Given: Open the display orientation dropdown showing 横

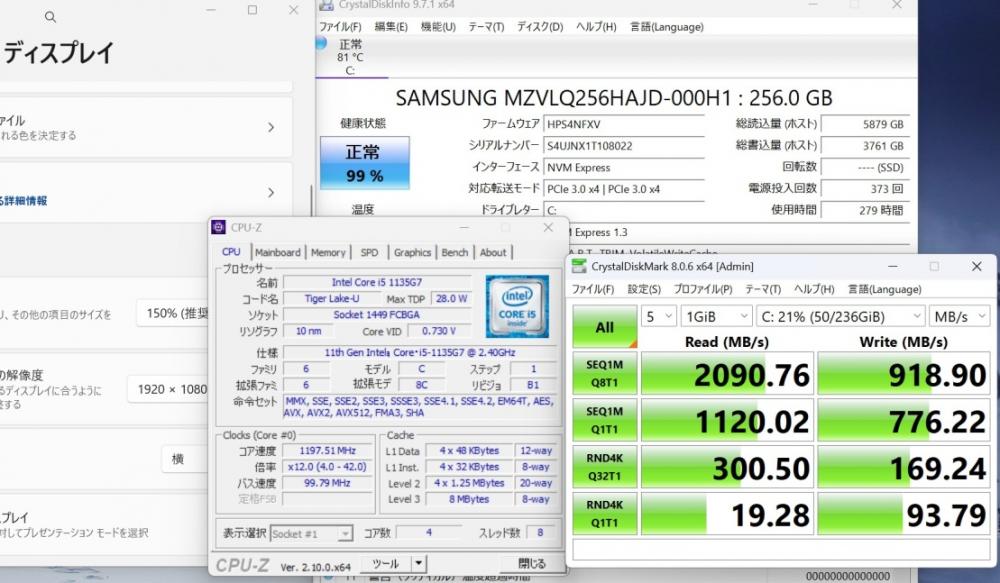Looking at the screenshot, I should click(185, 459).
